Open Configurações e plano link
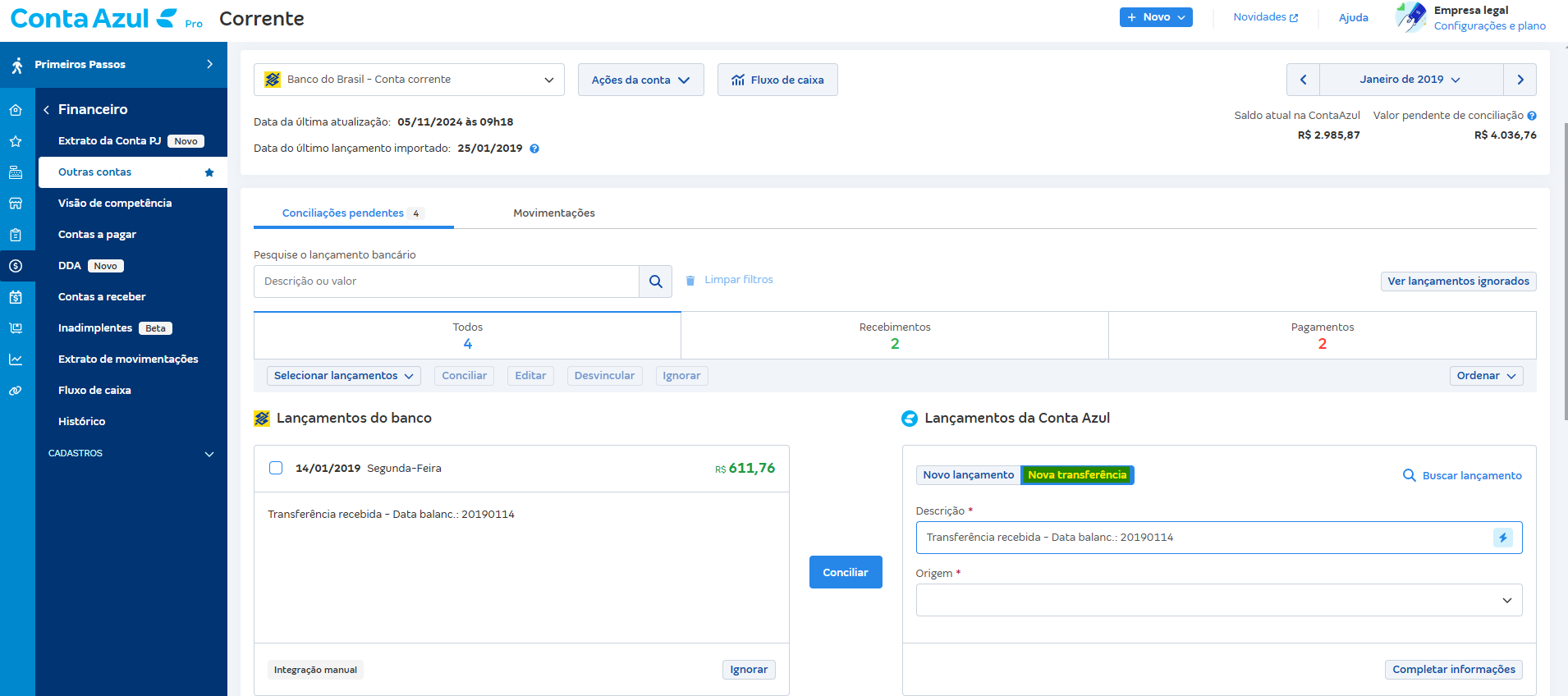 pos(1489,26)
